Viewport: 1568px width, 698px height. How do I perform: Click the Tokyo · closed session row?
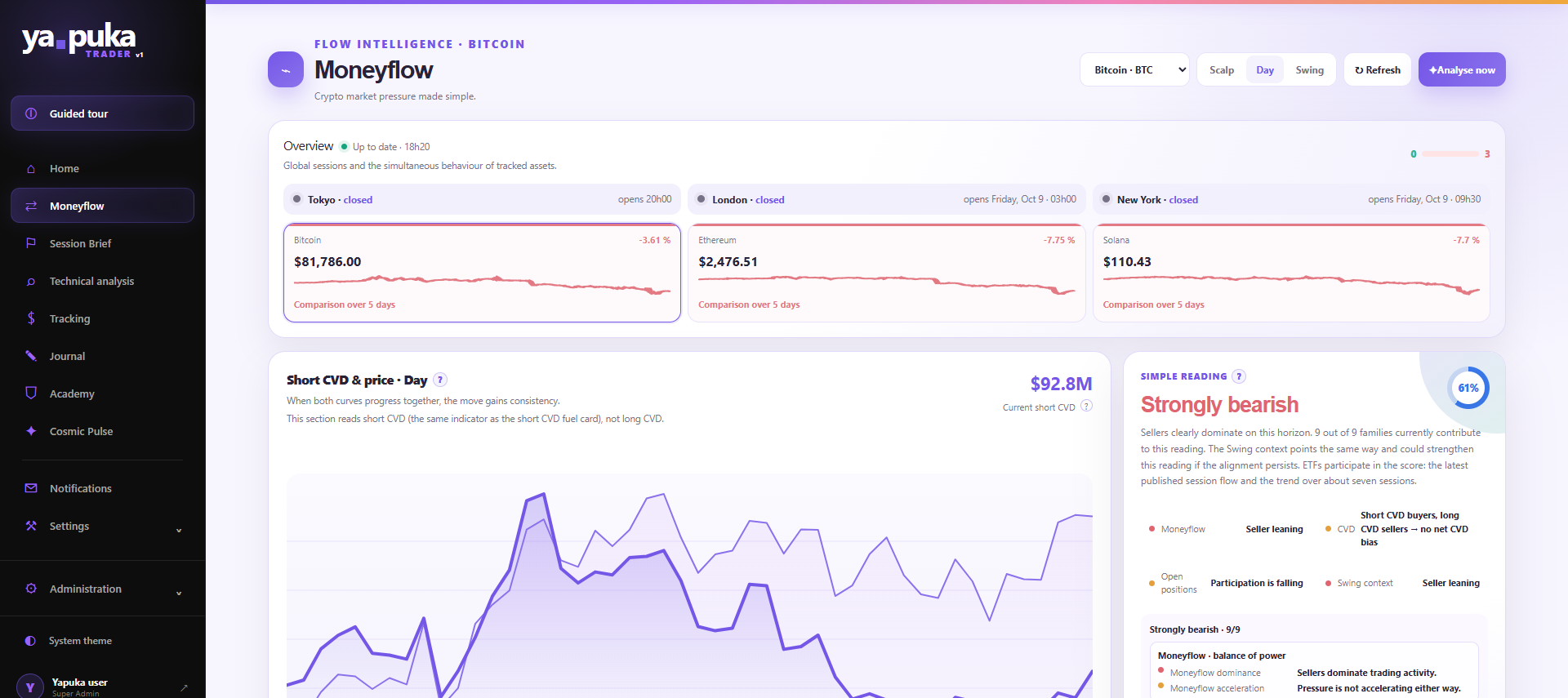pyautogui.click(x=482, y=199)
